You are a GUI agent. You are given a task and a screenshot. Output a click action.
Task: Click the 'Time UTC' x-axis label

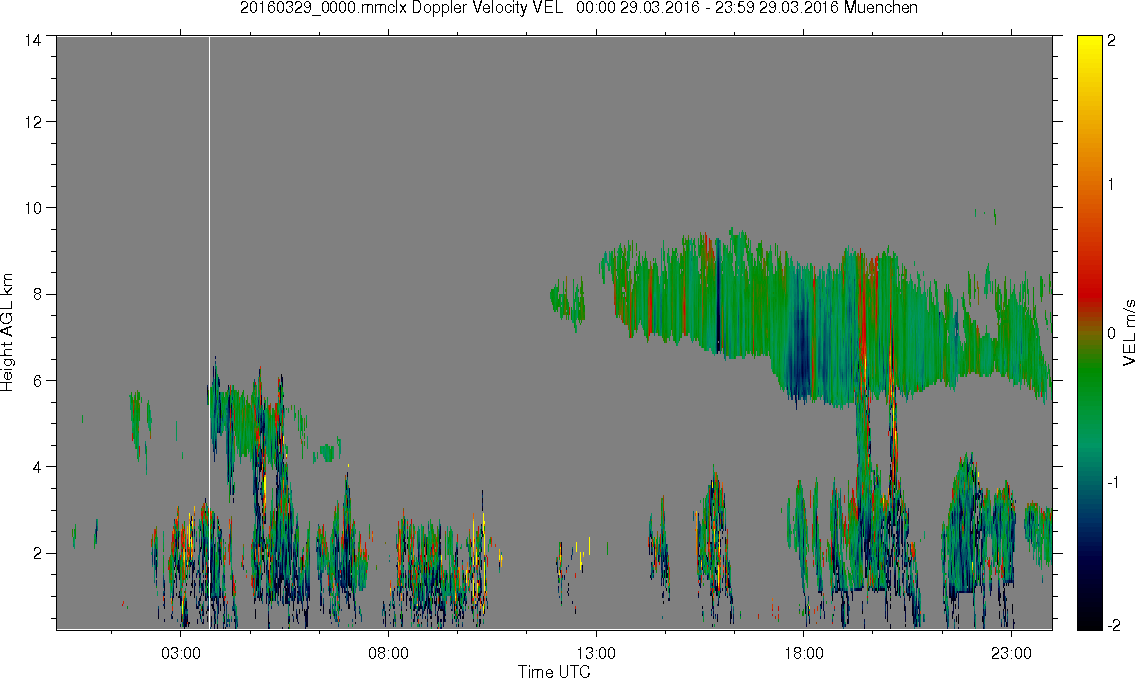pos(554,671)
